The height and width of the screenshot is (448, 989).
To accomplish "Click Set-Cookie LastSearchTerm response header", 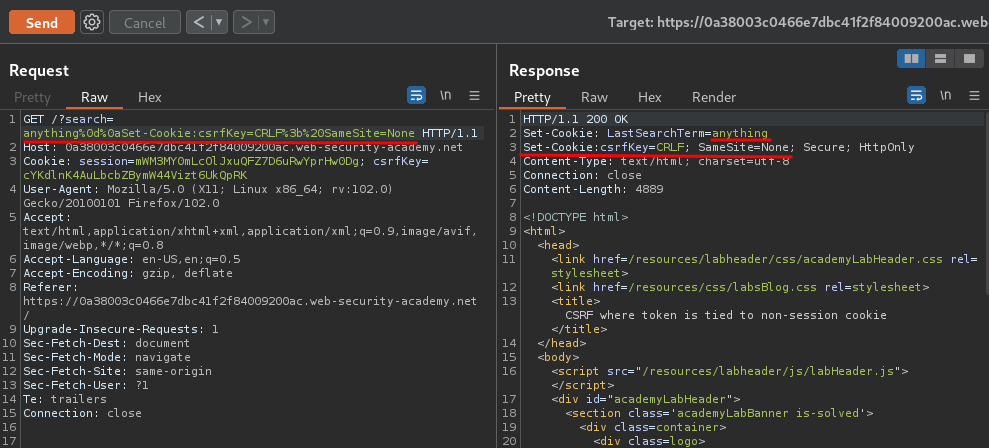I will pyautogui.click(x=645, y=133).
